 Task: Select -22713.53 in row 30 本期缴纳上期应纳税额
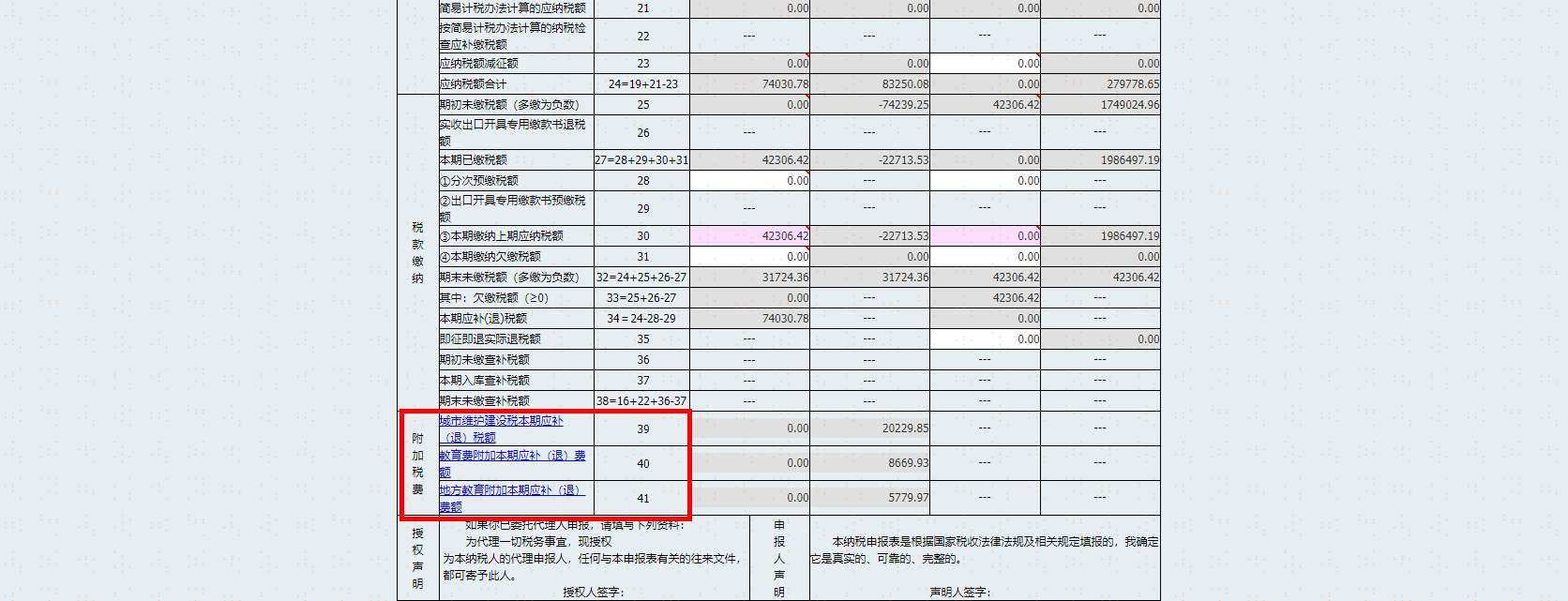[x=903, y=235]
